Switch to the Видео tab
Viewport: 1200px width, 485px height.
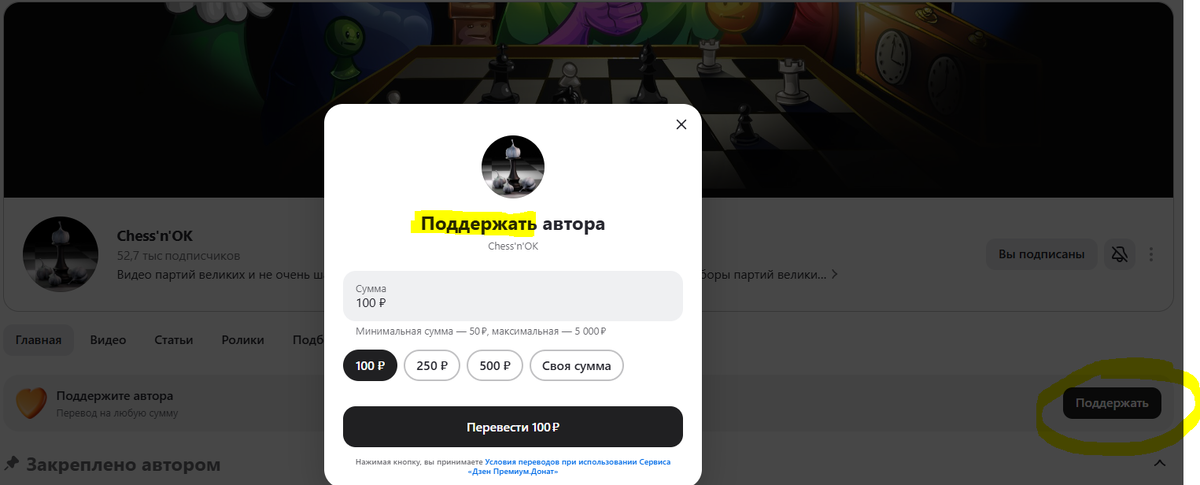coord(108,340)
